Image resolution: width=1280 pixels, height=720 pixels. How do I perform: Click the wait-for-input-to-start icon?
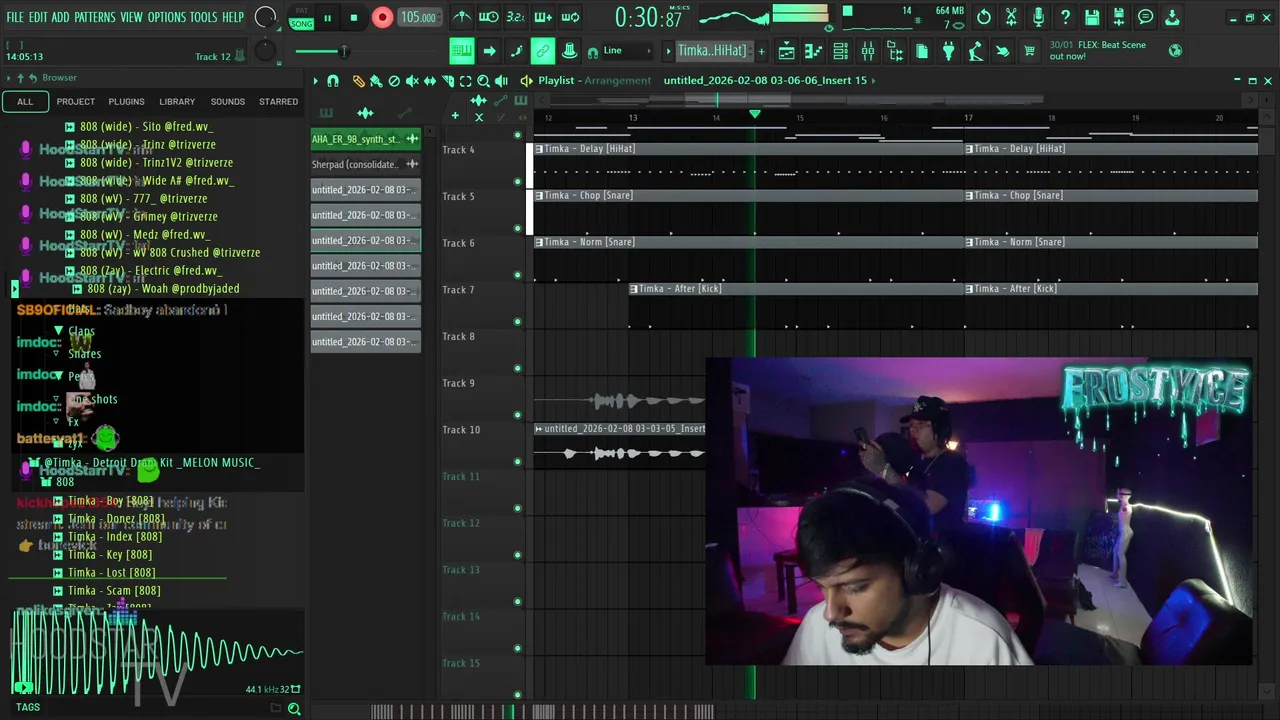point(489,17)
